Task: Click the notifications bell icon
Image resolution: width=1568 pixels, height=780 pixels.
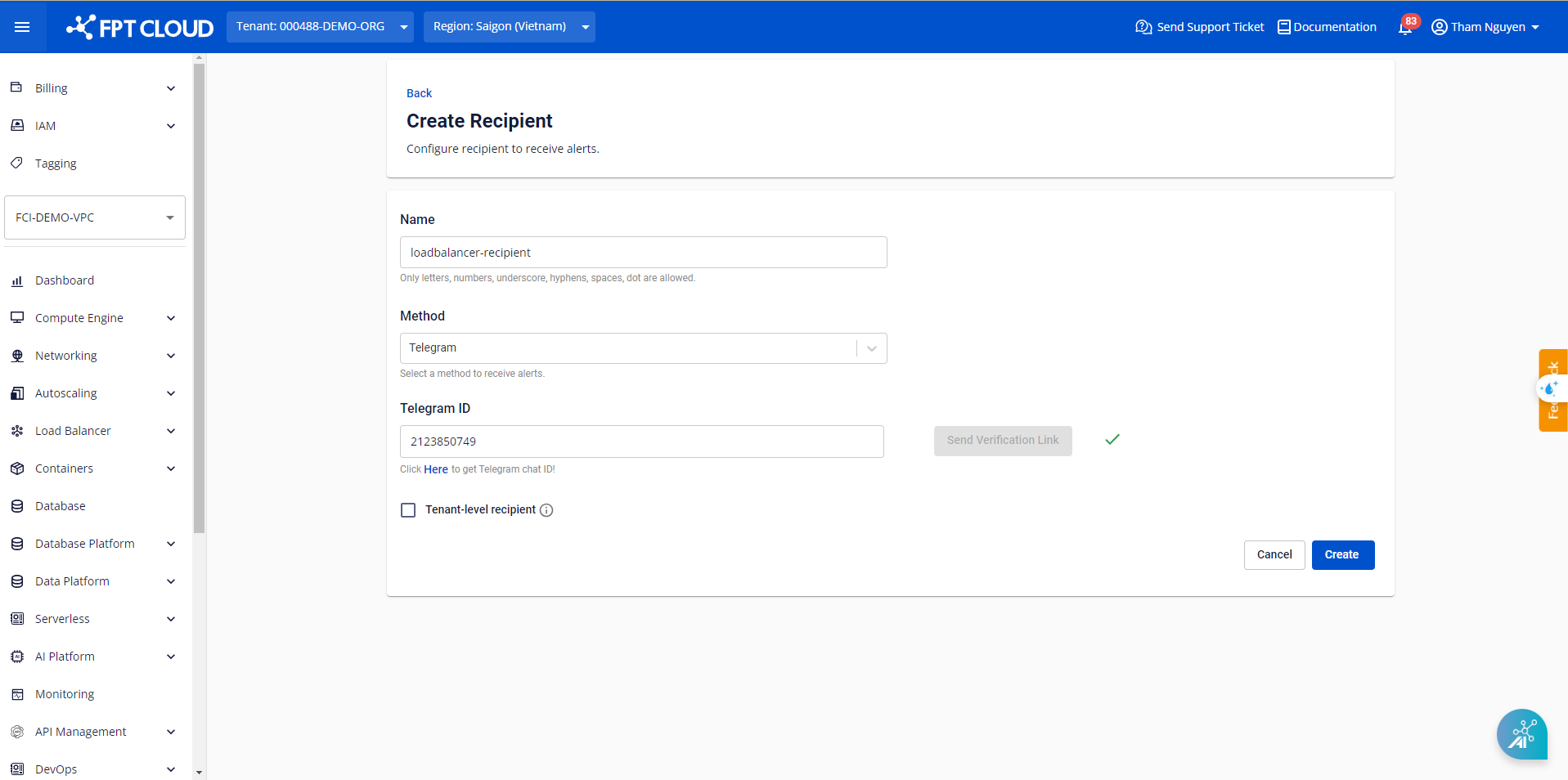Action: pyautogui.click(x=1404, y=28)
